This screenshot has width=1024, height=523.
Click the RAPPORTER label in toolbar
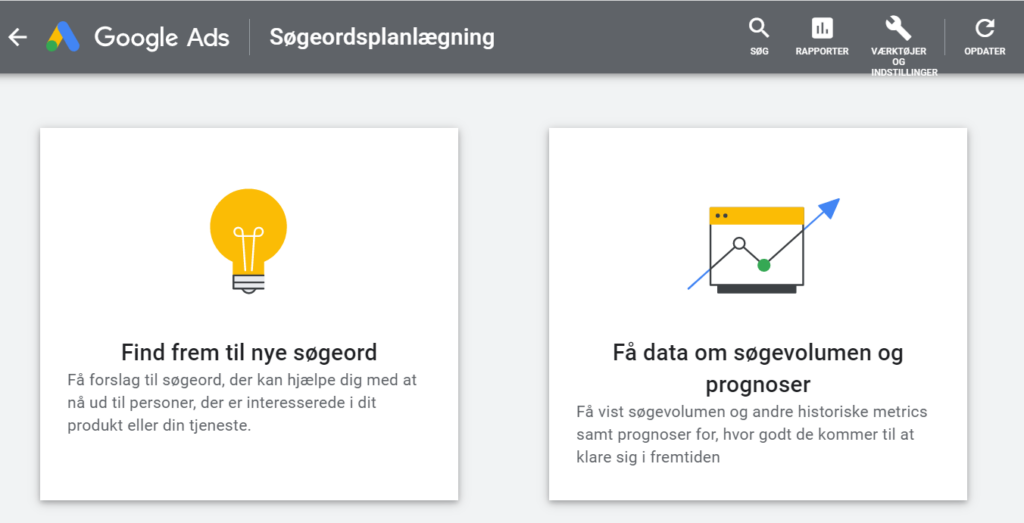(822, 51)
